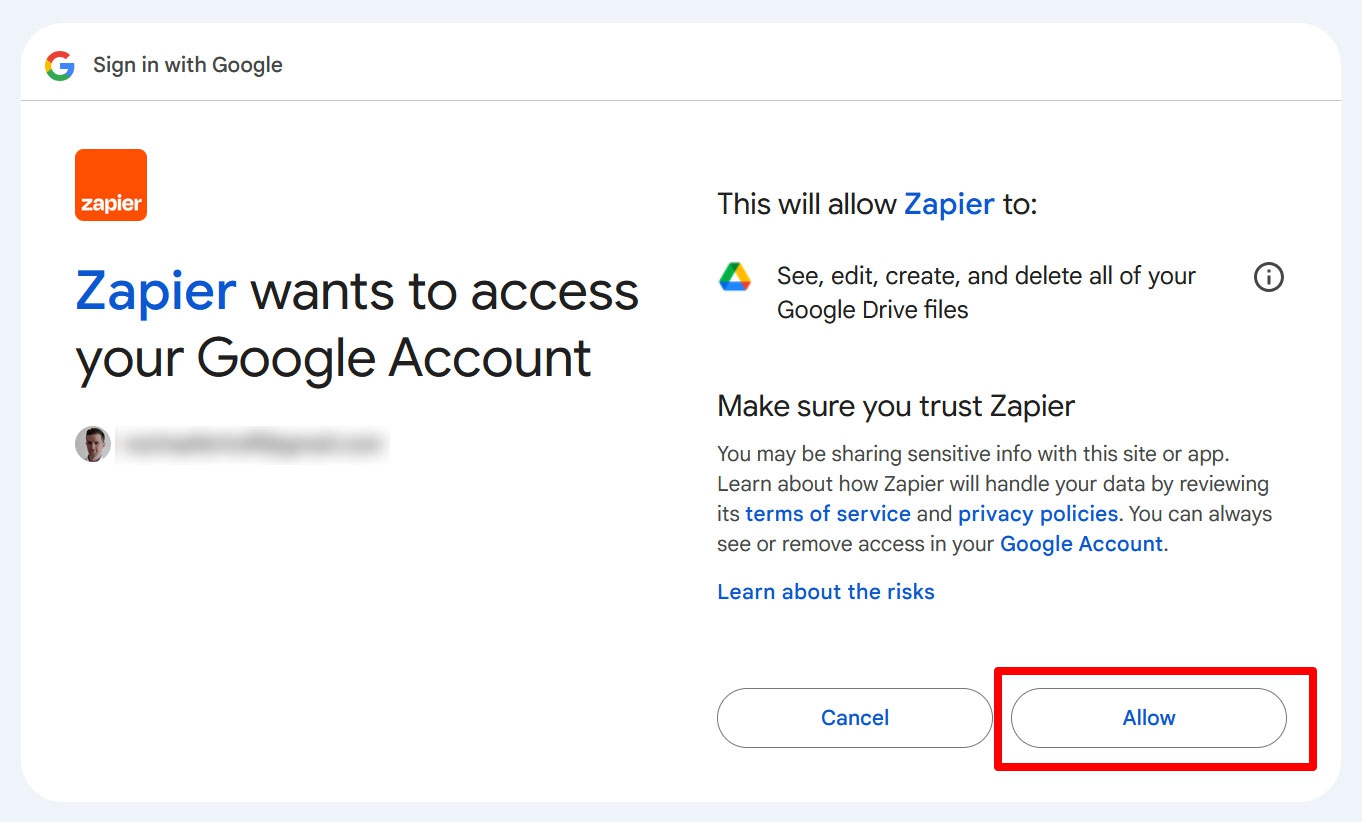
Task: Open the info icon beside Drive permission
Action: pyautogui.click(x=1268, y=277)
